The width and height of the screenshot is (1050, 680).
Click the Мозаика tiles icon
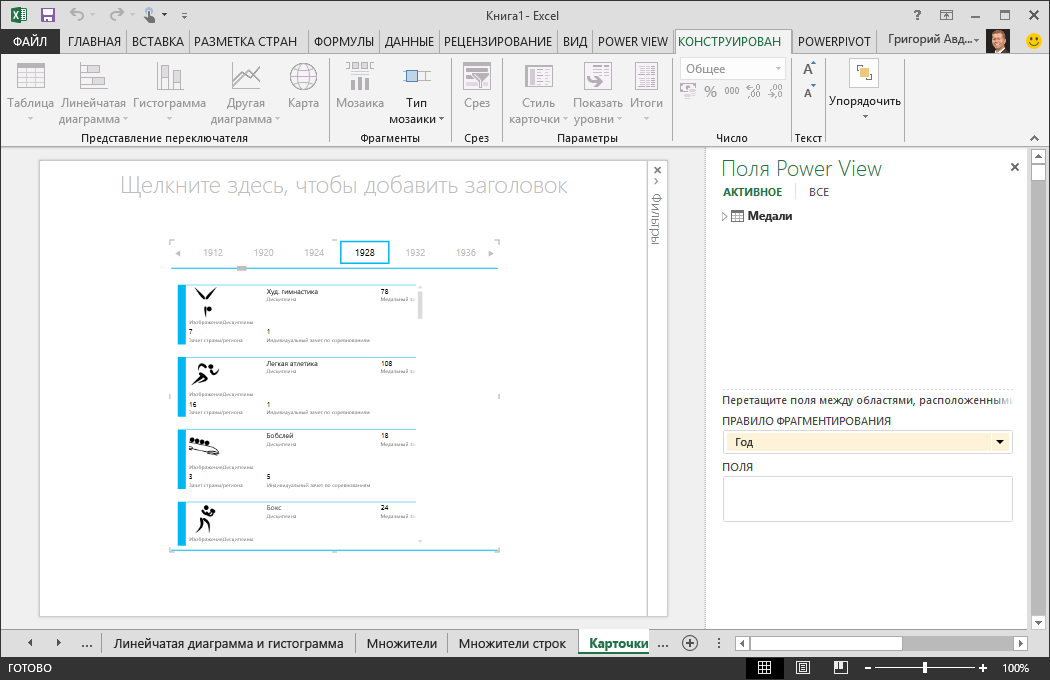click(360, 77)
